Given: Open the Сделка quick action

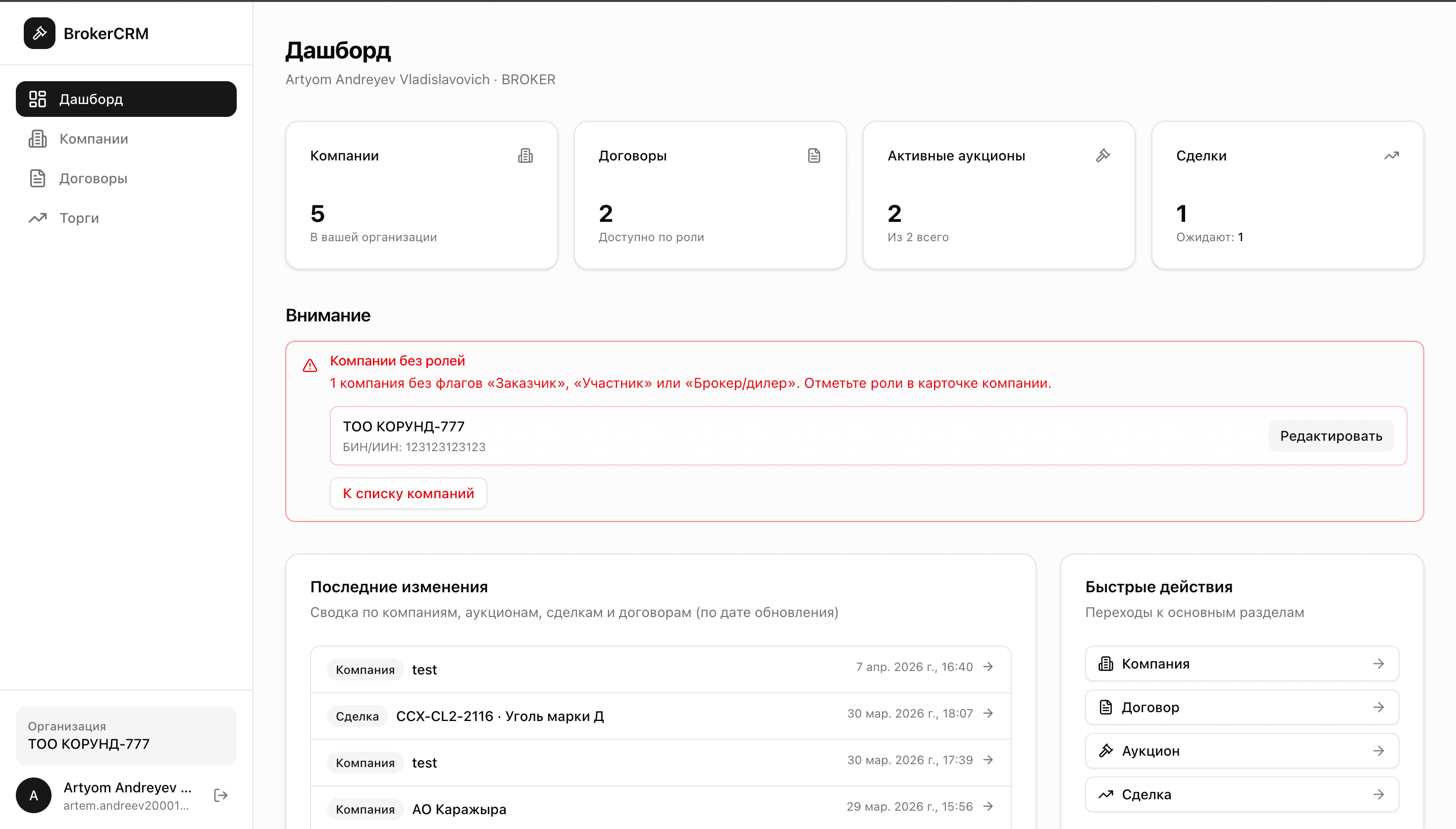Looking at the screenshot, I should 1242,794.
